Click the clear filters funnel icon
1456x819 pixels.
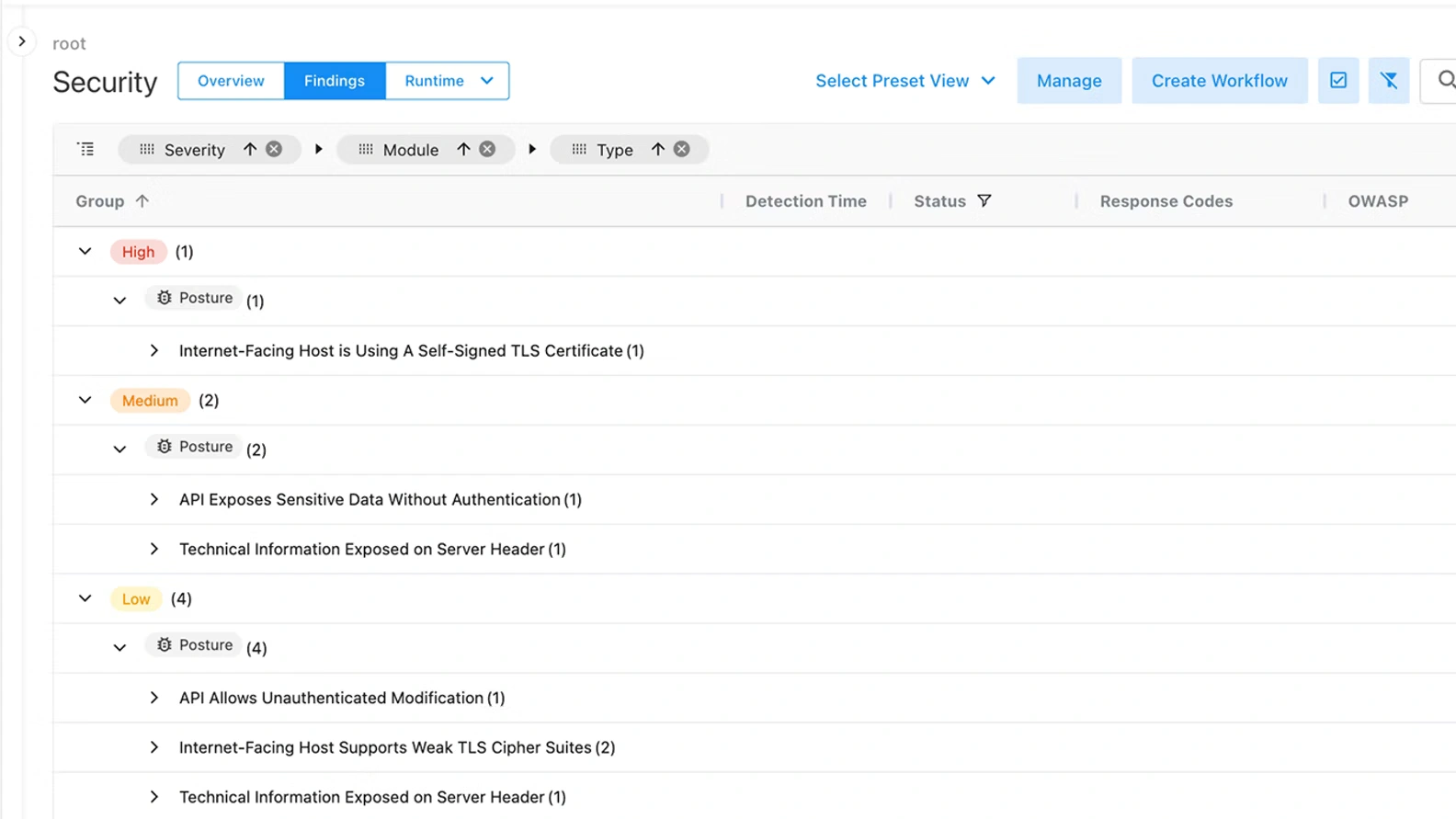[1388, 81]
